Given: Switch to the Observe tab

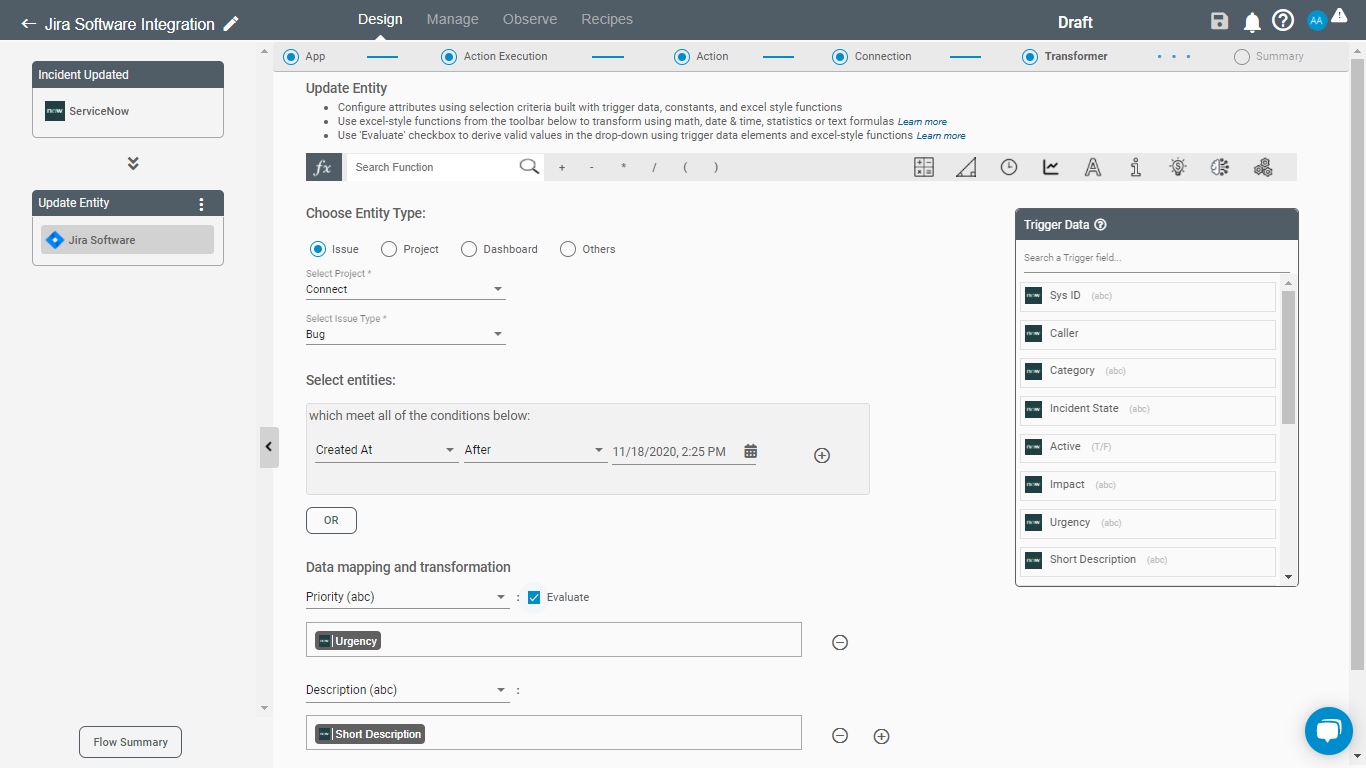Looking at the screenshot, I should 530,19.
